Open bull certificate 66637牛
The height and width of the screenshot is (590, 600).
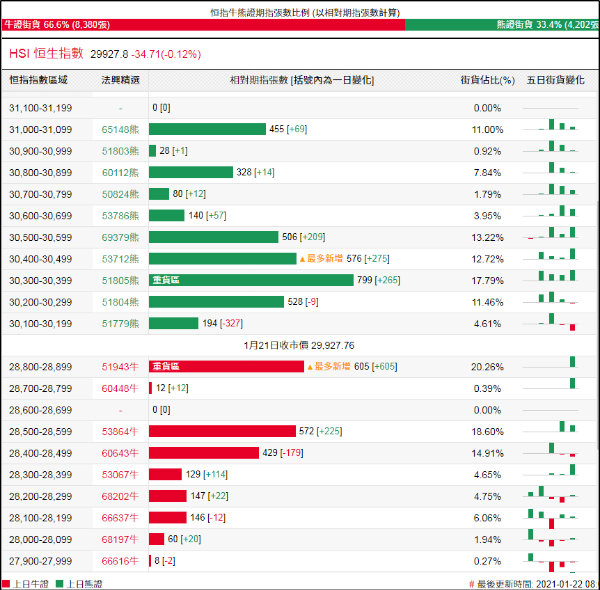point(120,518)
